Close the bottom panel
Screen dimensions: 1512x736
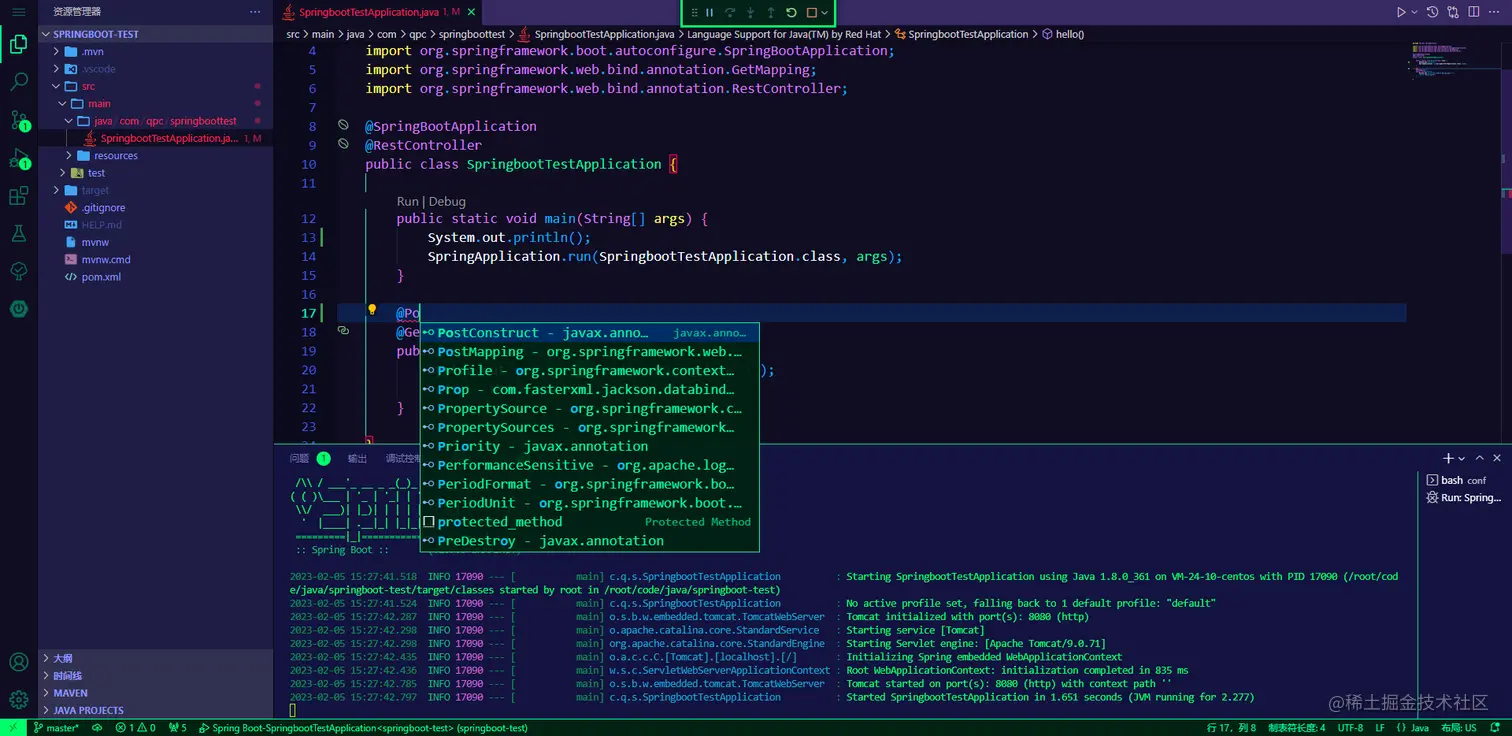click(x=1497, y=458)
